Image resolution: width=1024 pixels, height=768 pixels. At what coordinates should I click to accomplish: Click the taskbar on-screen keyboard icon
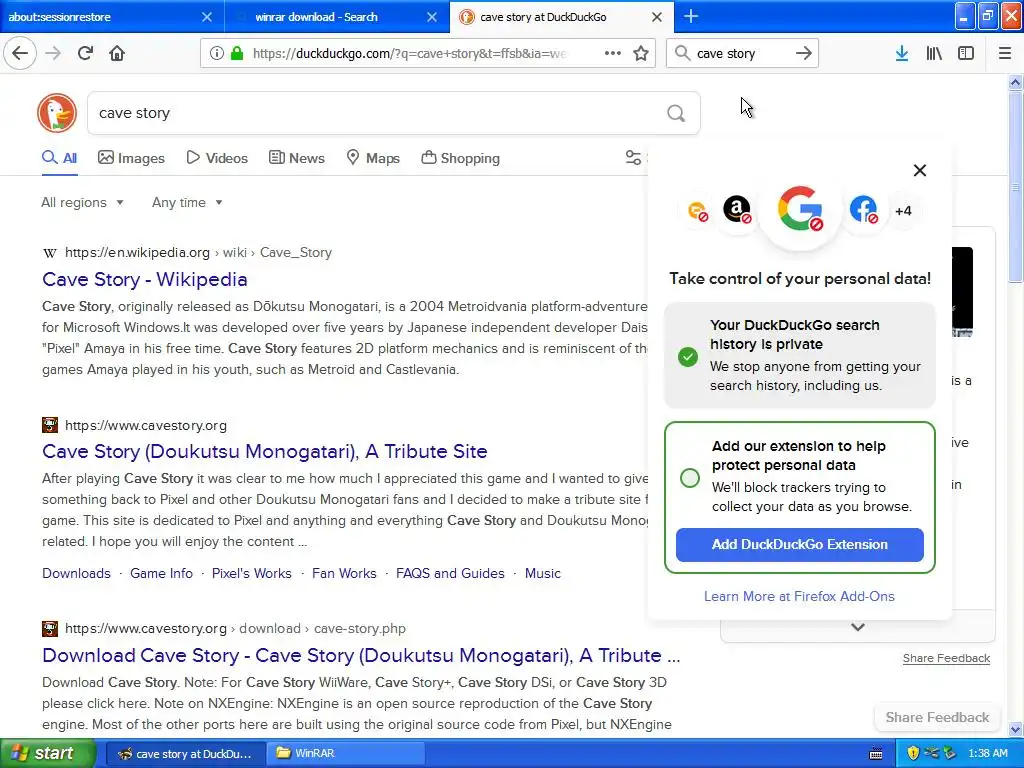tap(876, 754)
